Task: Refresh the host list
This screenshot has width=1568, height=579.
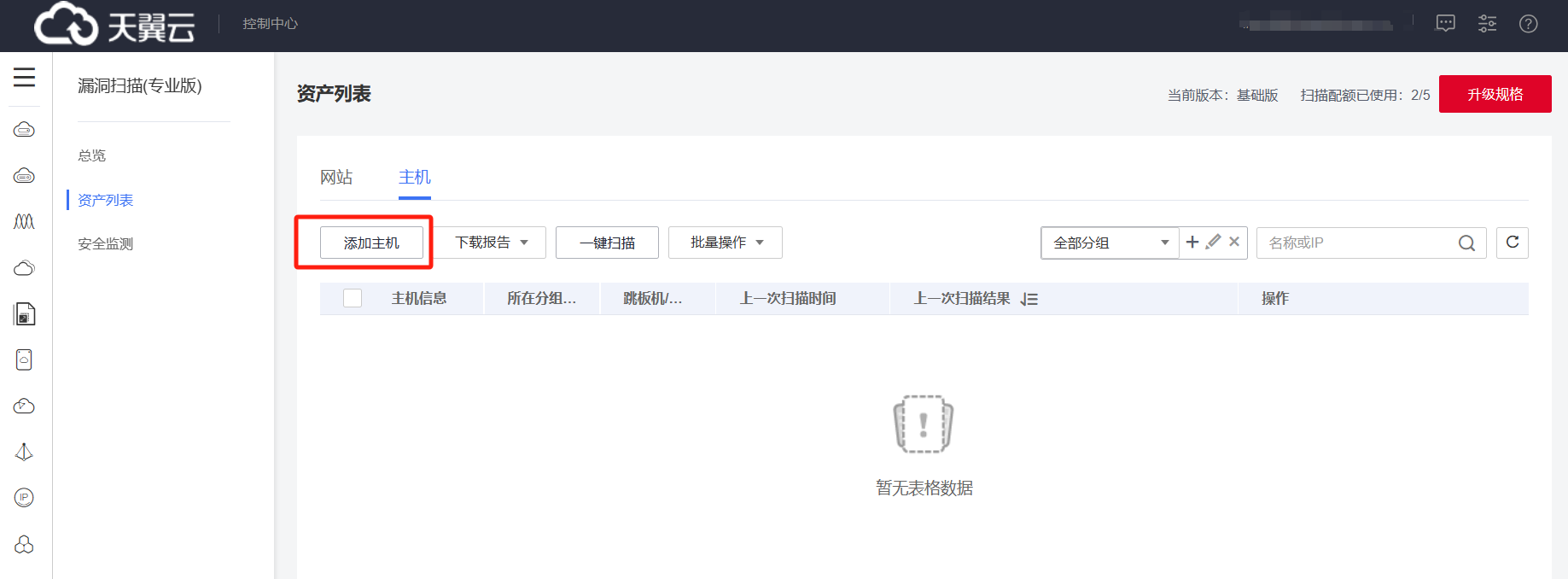Action: point(1513,243)
